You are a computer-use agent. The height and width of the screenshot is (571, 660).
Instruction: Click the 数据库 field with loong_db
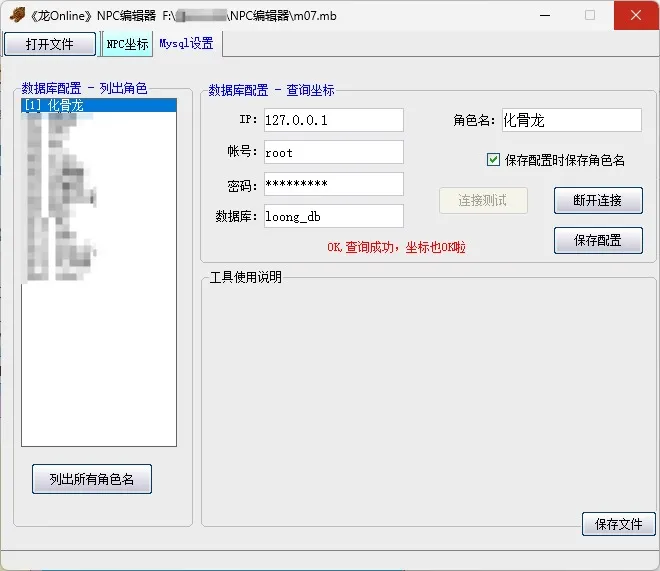333,216
